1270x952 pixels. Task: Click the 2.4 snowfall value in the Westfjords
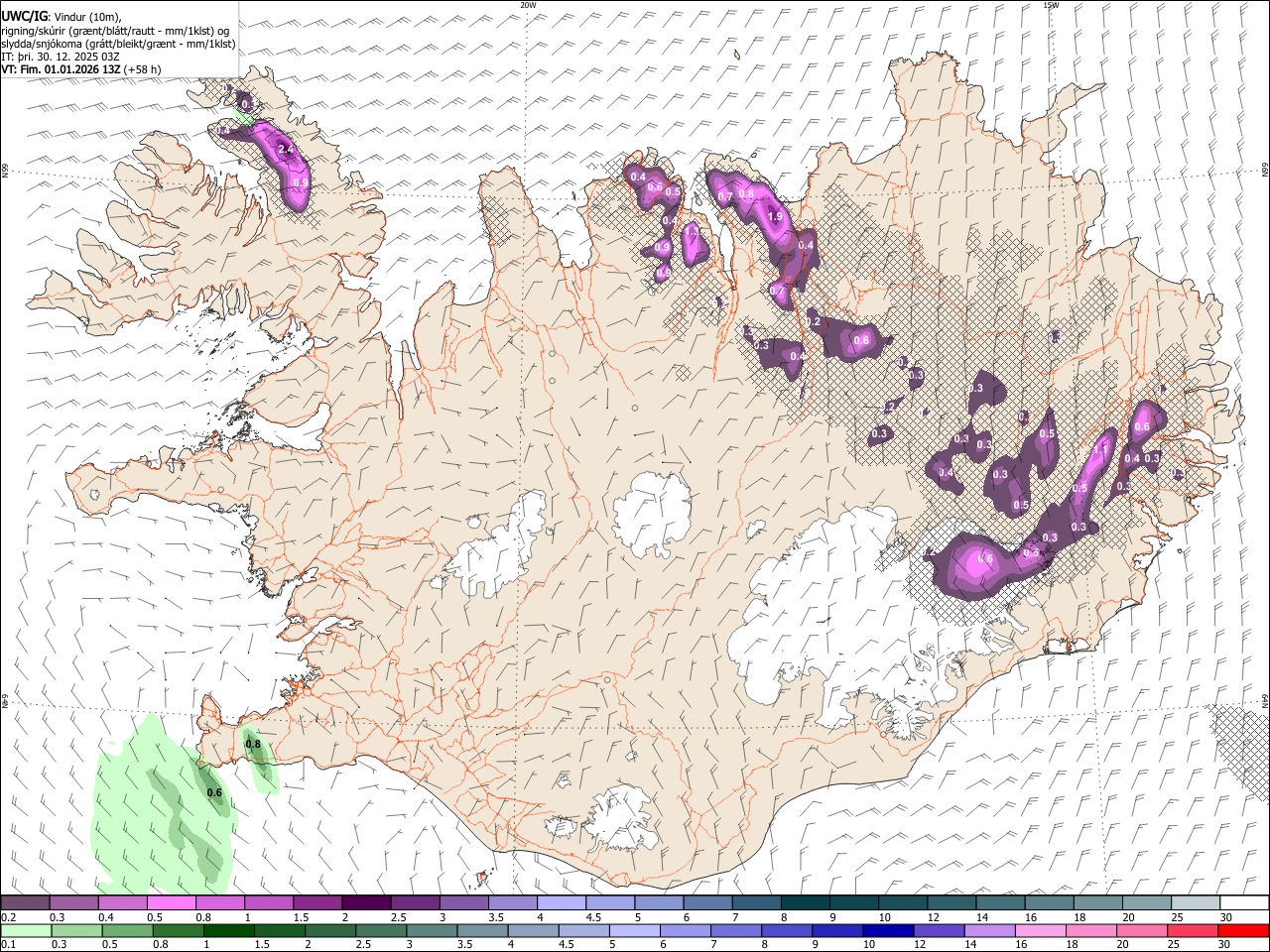286,150
